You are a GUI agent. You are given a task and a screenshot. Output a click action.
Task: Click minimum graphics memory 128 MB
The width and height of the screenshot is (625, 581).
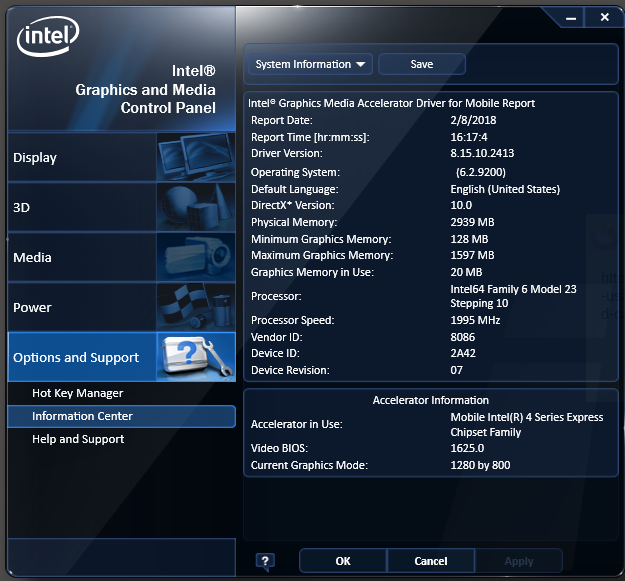[469, 239]
